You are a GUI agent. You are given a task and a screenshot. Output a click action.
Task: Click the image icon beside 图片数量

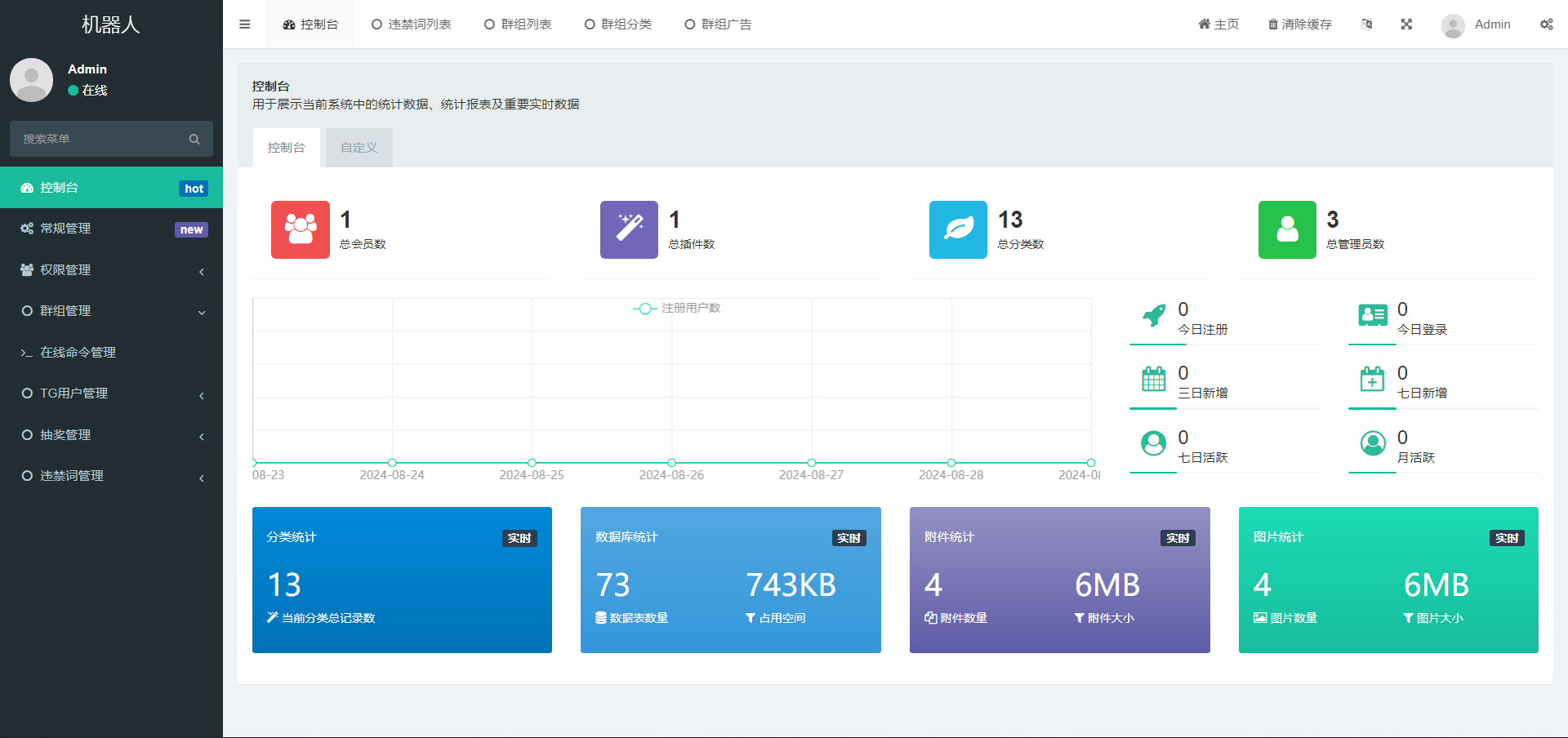1260,618
